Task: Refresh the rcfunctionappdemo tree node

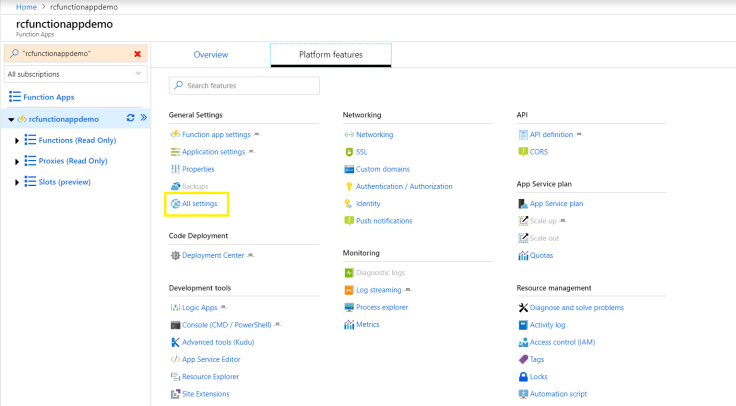Action: pyautogui.click(x=130, y=118)
